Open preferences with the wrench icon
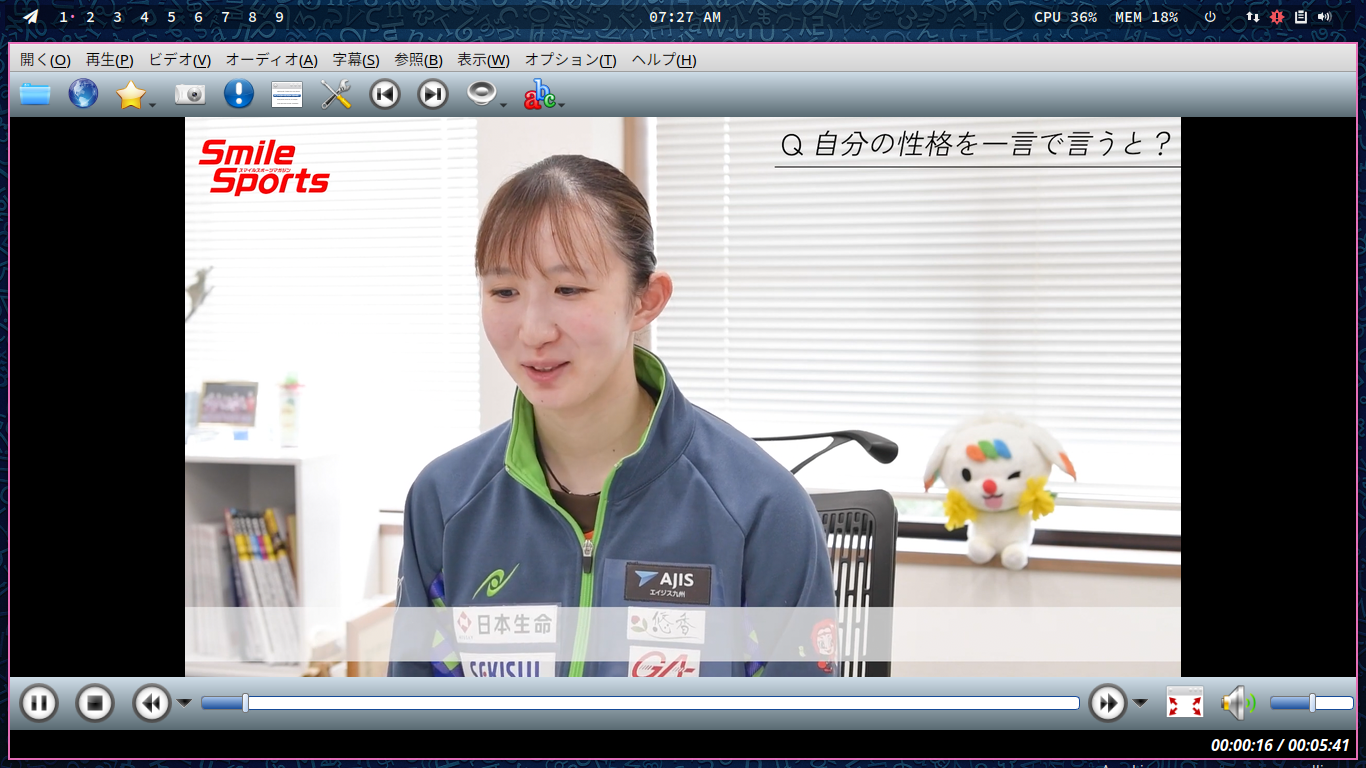Viewport: 1366px width, 768px height. (x=336, y=94)
